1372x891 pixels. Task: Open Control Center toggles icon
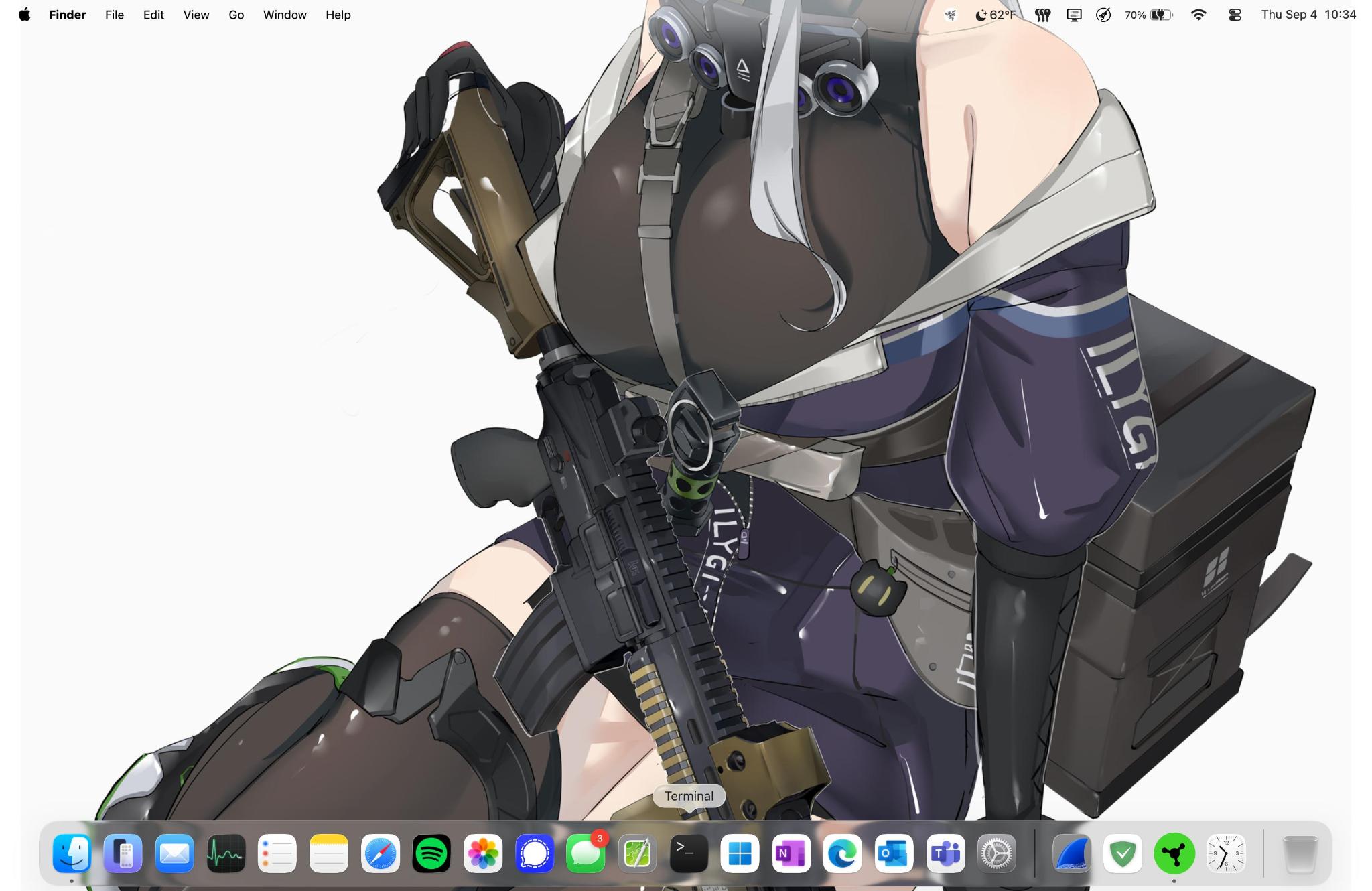[x=1235, y=15]
